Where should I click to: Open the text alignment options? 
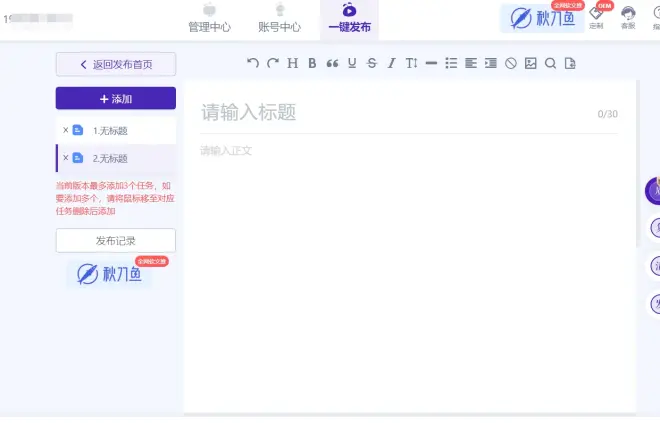(471, 63)
